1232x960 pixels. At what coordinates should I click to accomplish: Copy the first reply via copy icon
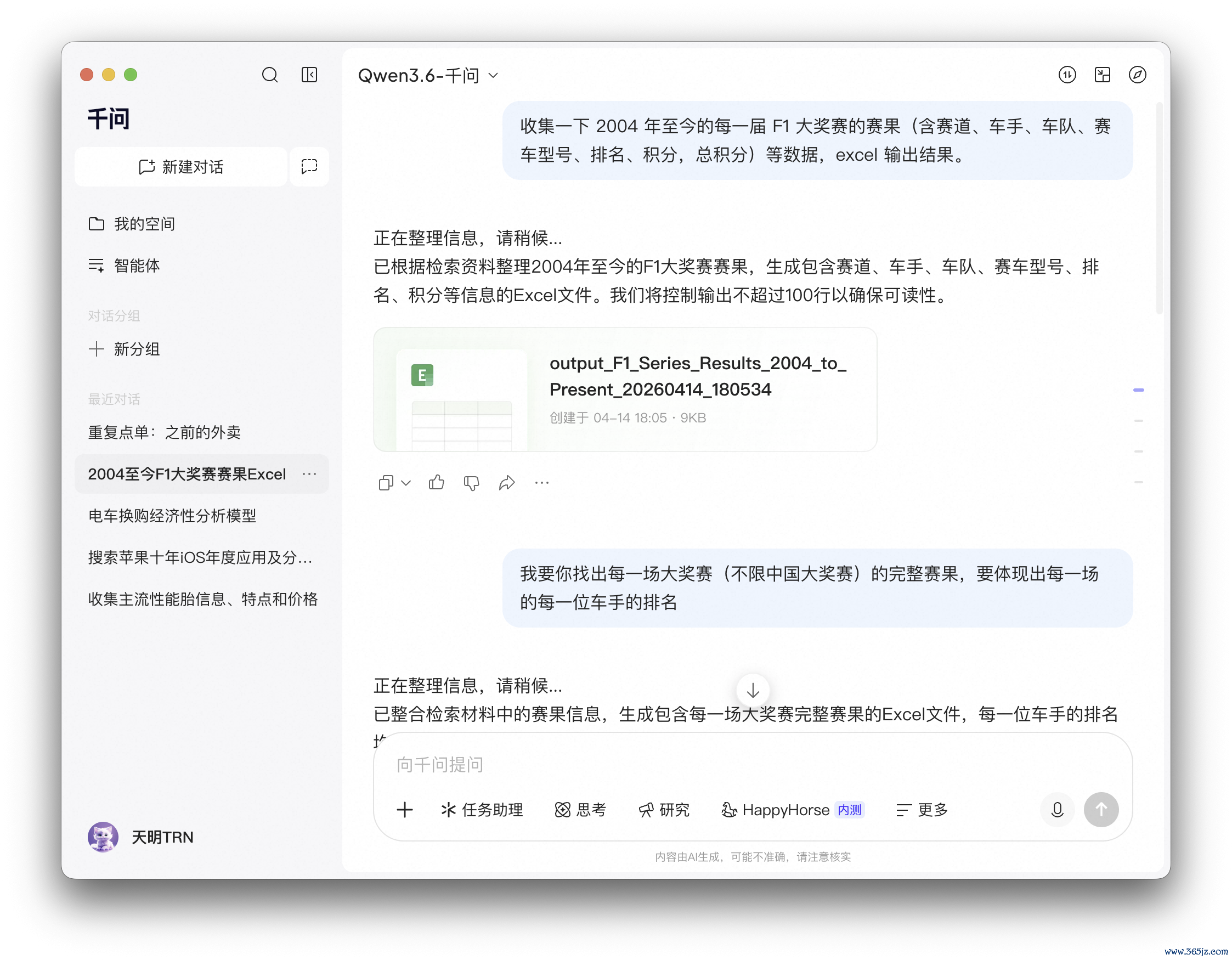(386, 483)
